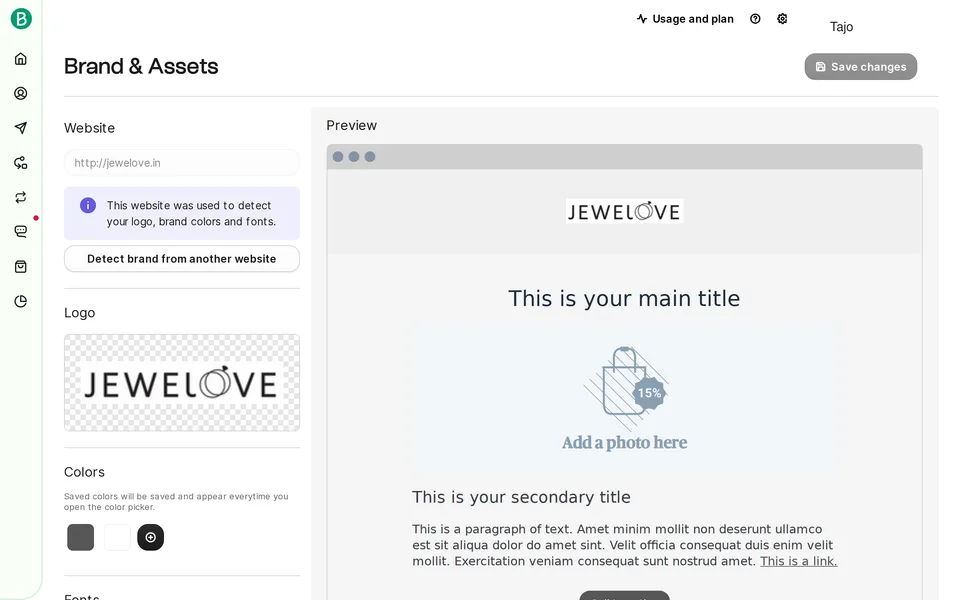Click the Jewelove logo upload area
Image resolution: width=960 pixels, height=600 pixels.
coord(182,383)
